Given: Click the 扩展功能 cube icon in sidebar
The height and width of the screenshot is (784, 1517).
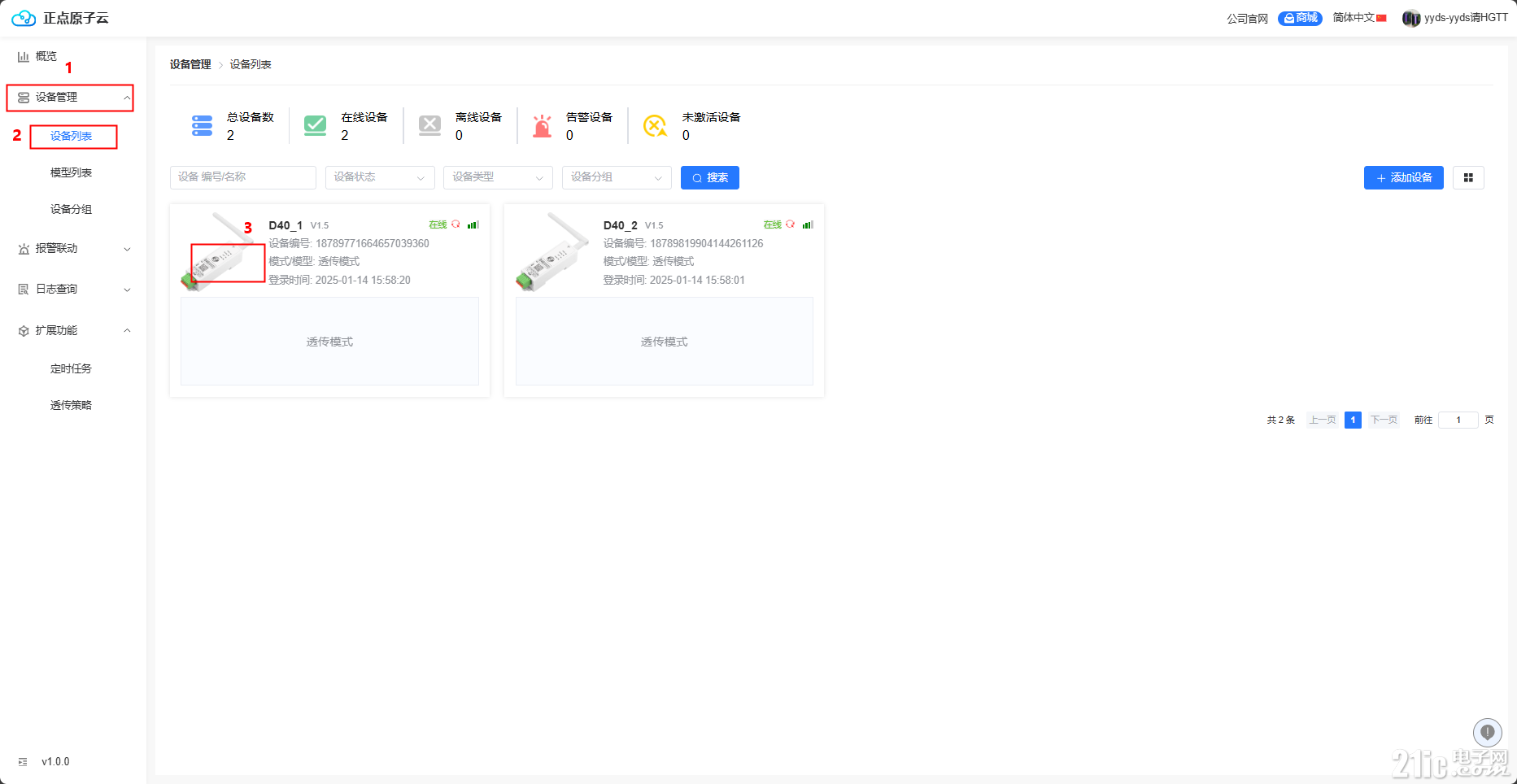Looking at the screenshot, I should (x=24, y=331).
